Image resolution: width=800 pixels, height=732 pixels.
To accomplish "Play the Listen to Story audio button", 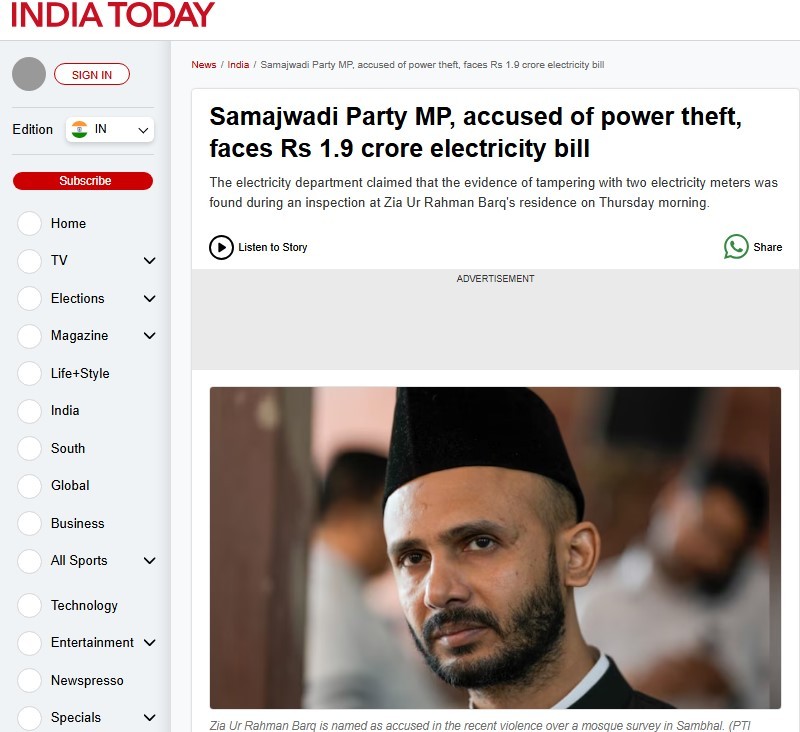I will click(x=221, y=247).
